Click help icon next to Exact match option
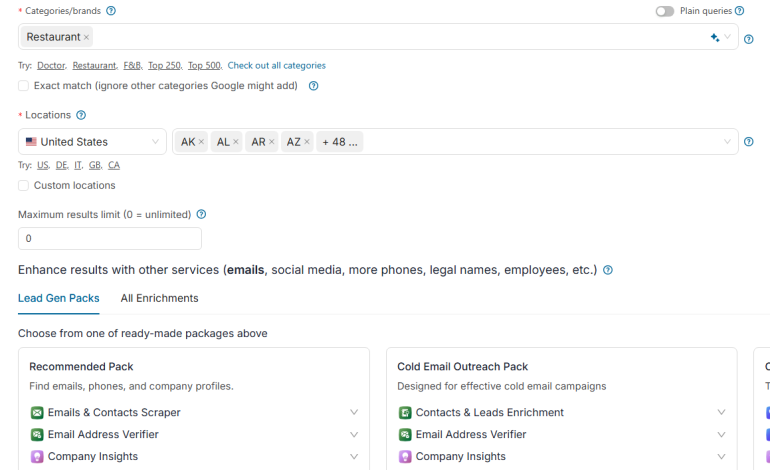The width and height of the screenshot is (770, 470). [x=313, y=86]
